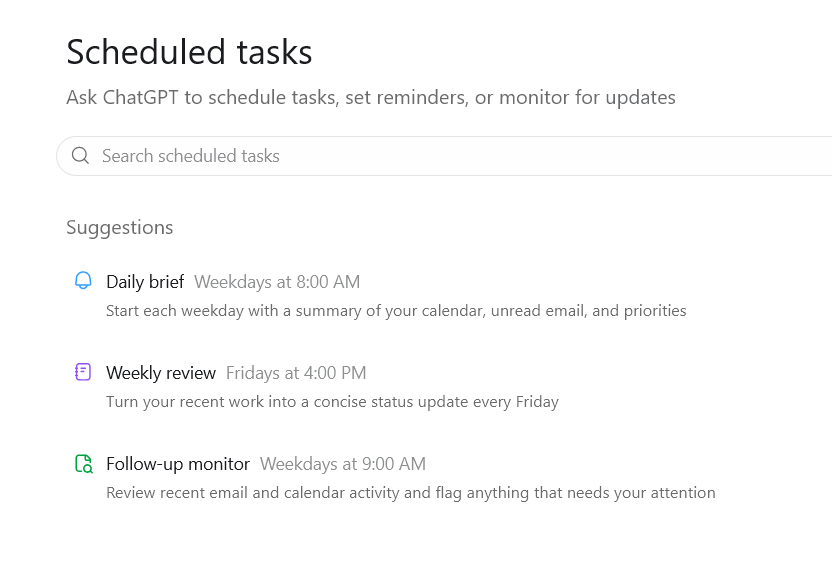Viewport: 832px width, 582px height.
Task: Open the Follow-up monitor suggestion title
Action: tap(178, 464)
